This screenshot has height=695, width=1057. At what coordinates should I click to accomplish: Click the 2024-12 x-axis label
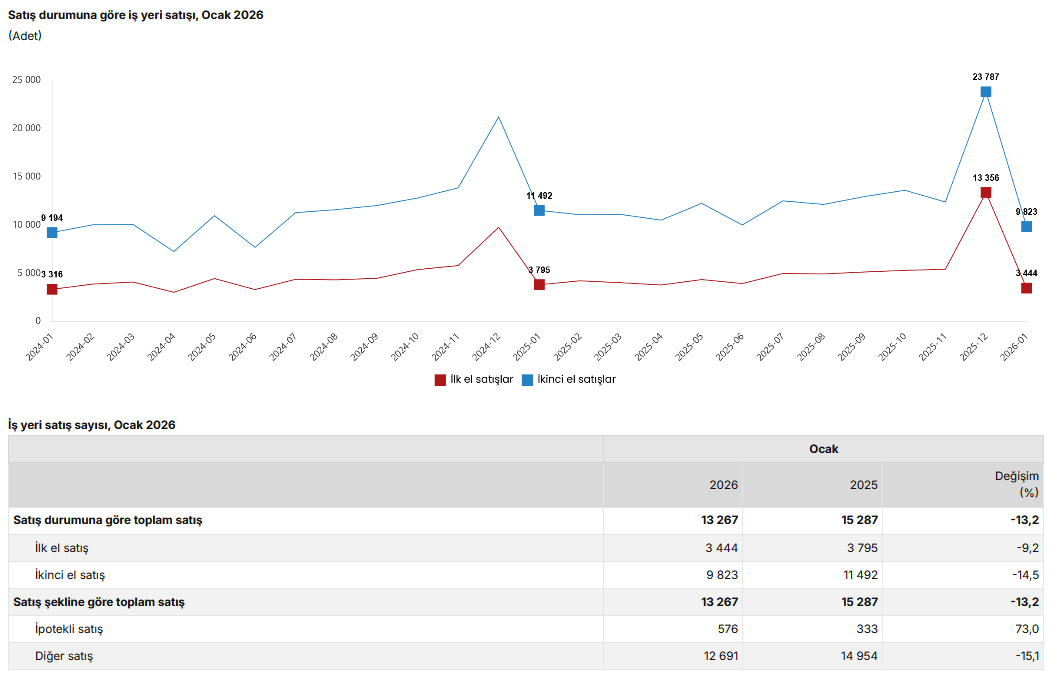[x=487, y=347]
